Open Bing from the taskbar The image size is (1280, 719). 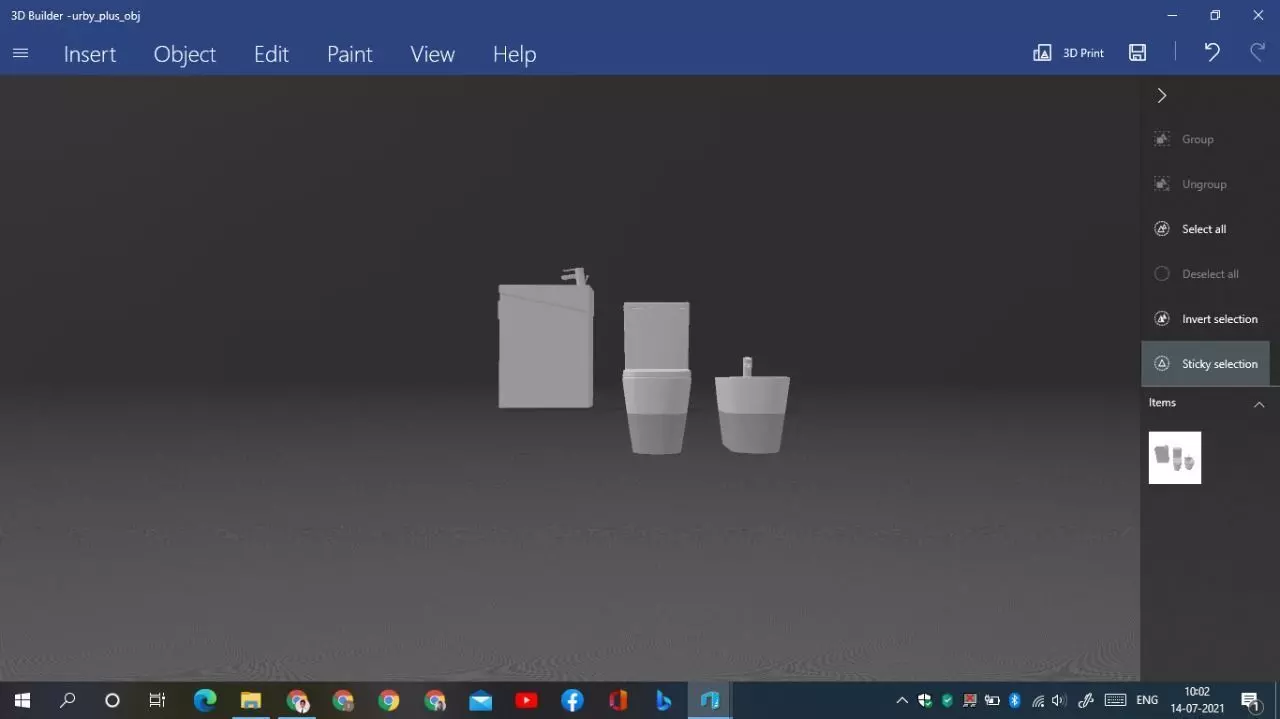664,700
